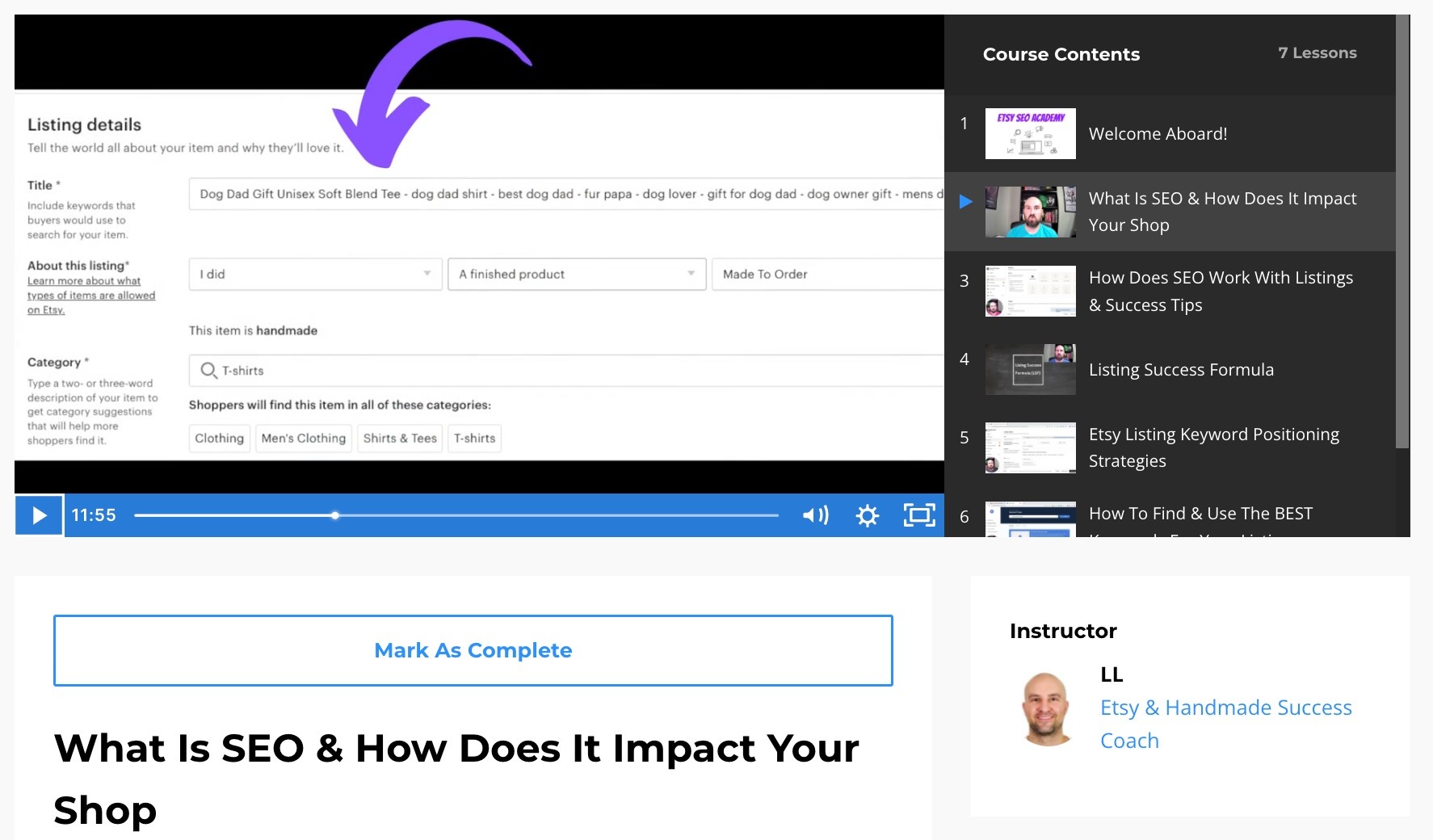Click the progress handle on the video timeline
Image resolution: width=1433 pixels, height=840 pixels.
(334, 515)
